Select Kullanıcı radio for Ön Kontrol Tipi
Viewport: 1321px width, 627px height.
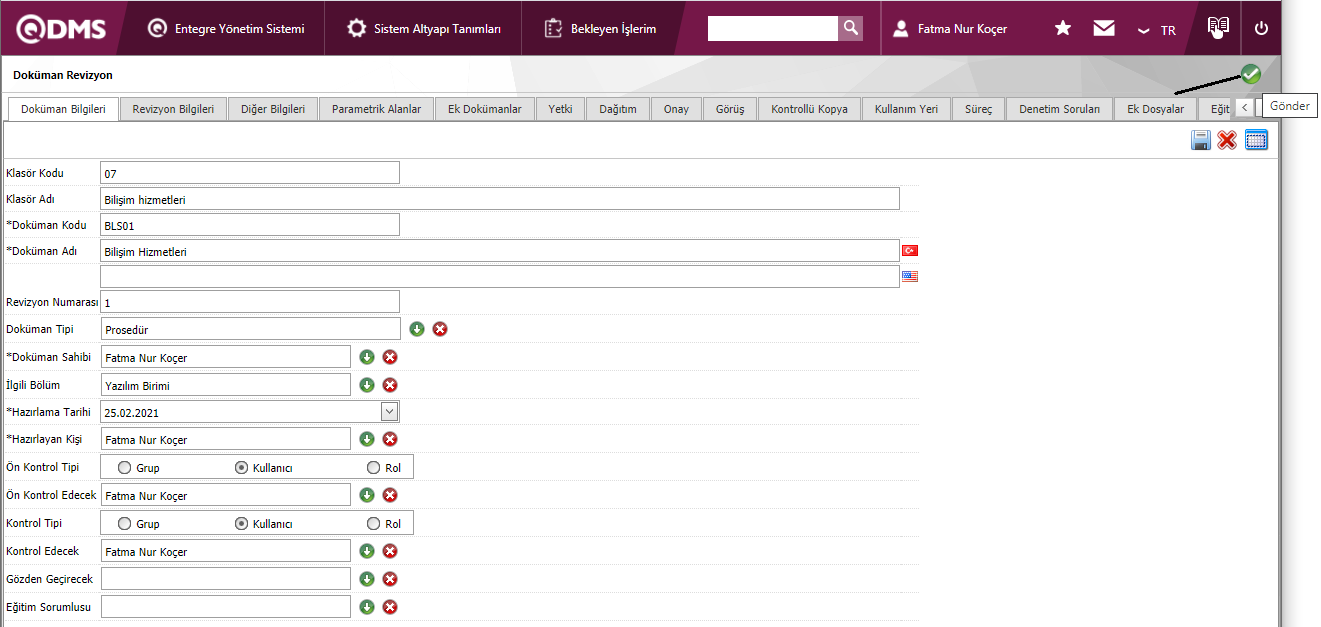click(241, 467)
